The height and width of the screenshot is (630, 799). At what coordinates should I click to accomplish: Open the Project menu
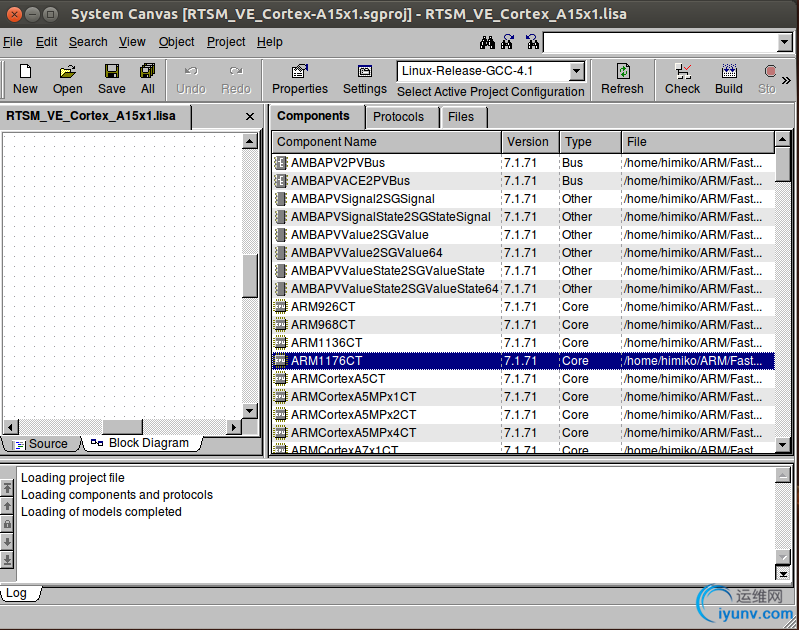(x=226, y=42)
